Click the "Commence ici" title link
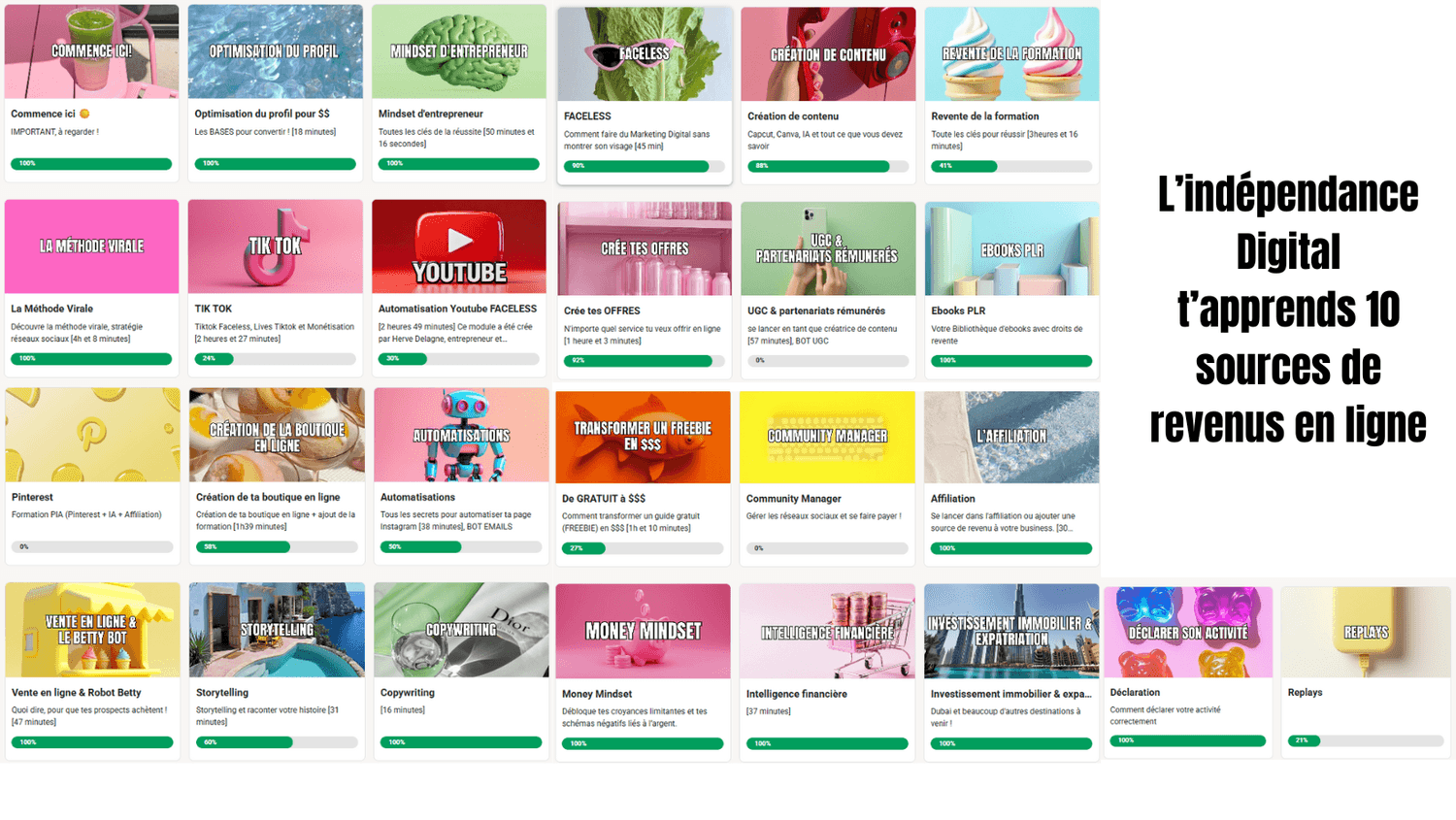Viewport: 1456px width, 820px height. click(43, 114)
